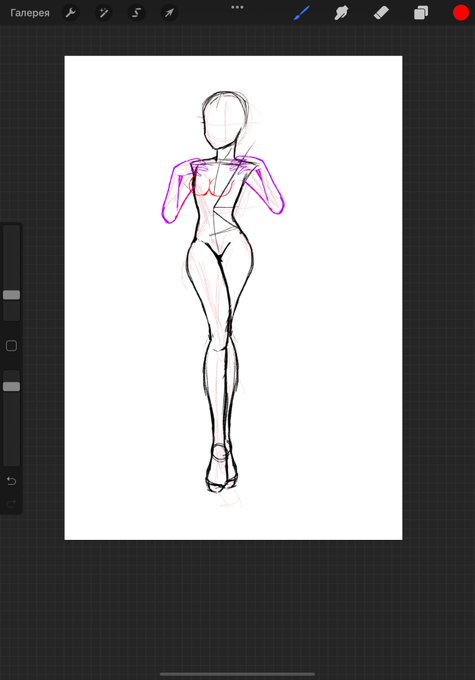475x680 pixels.
Task: Activate the Selection S-shaped tool
Action: (x=136, y=13)
